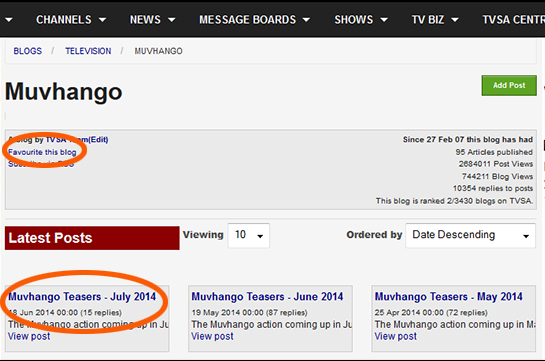Click the MUVHANGO breadcrumb text
The width and height of the screenshot is (545, 361).
pyautogui.click(x=158, y=51)
